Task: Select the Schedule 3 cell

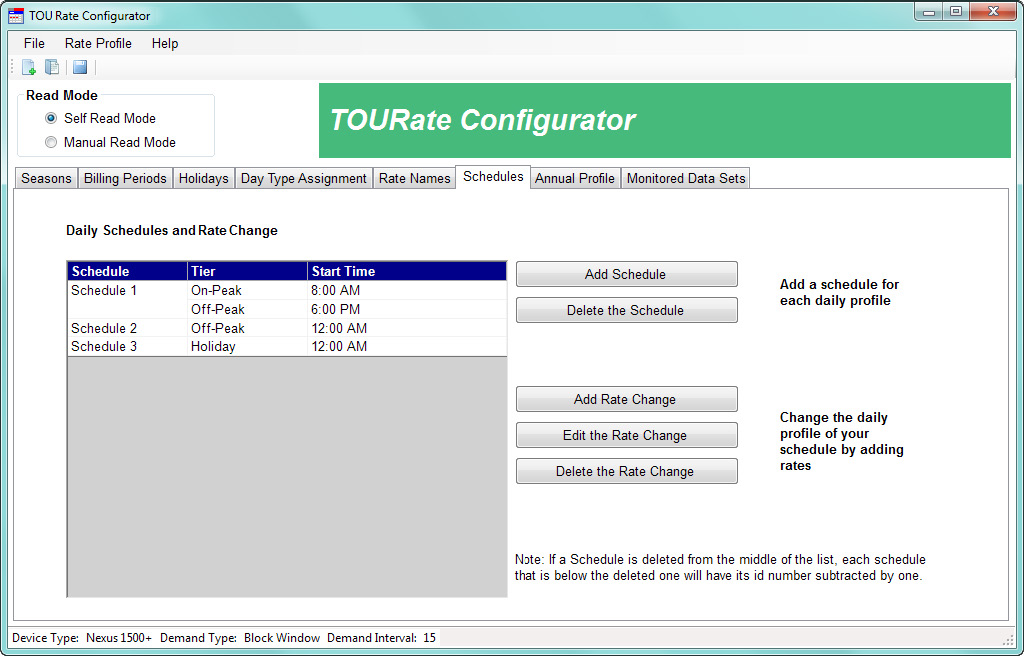Action: (x=127, y=346)
